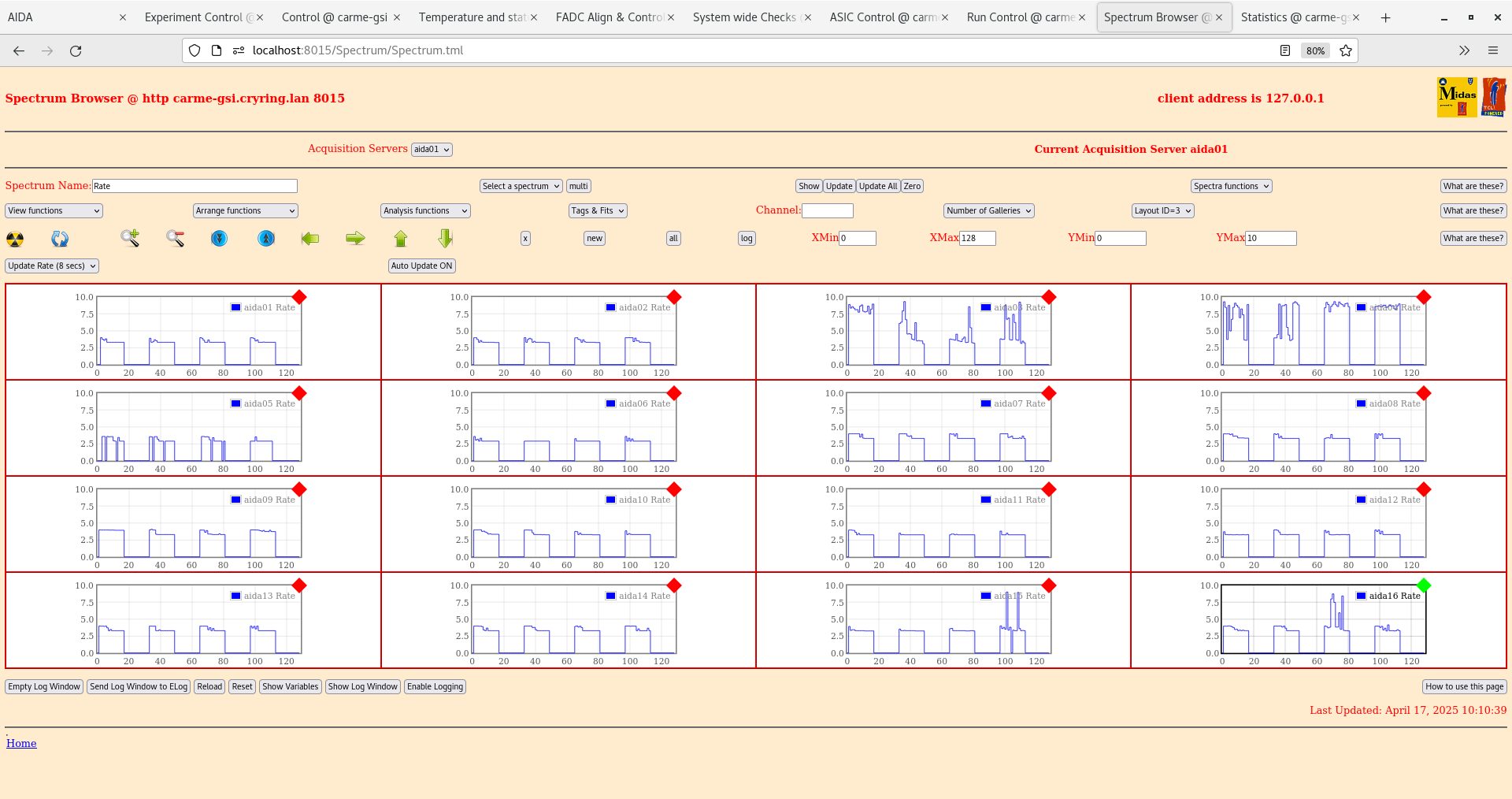Click the Midas logo image

pos(1457,96)
